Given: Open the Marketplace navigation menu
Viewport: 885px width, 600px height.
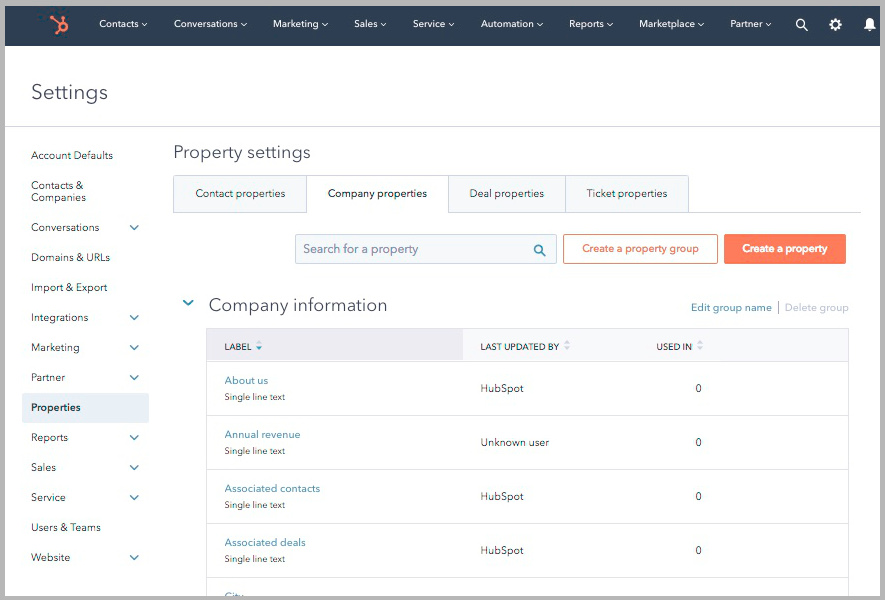Looking at the screenshot, I should pos(672,24).
